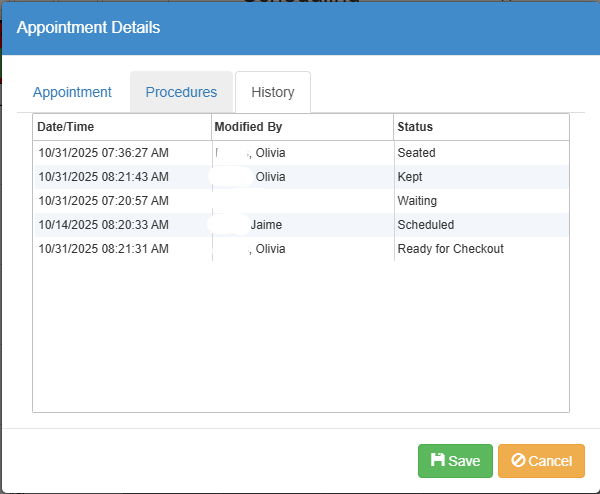Viewport: 600px width, 494px height.
Task: Open the Procedures tab
Action: (181, 92)
